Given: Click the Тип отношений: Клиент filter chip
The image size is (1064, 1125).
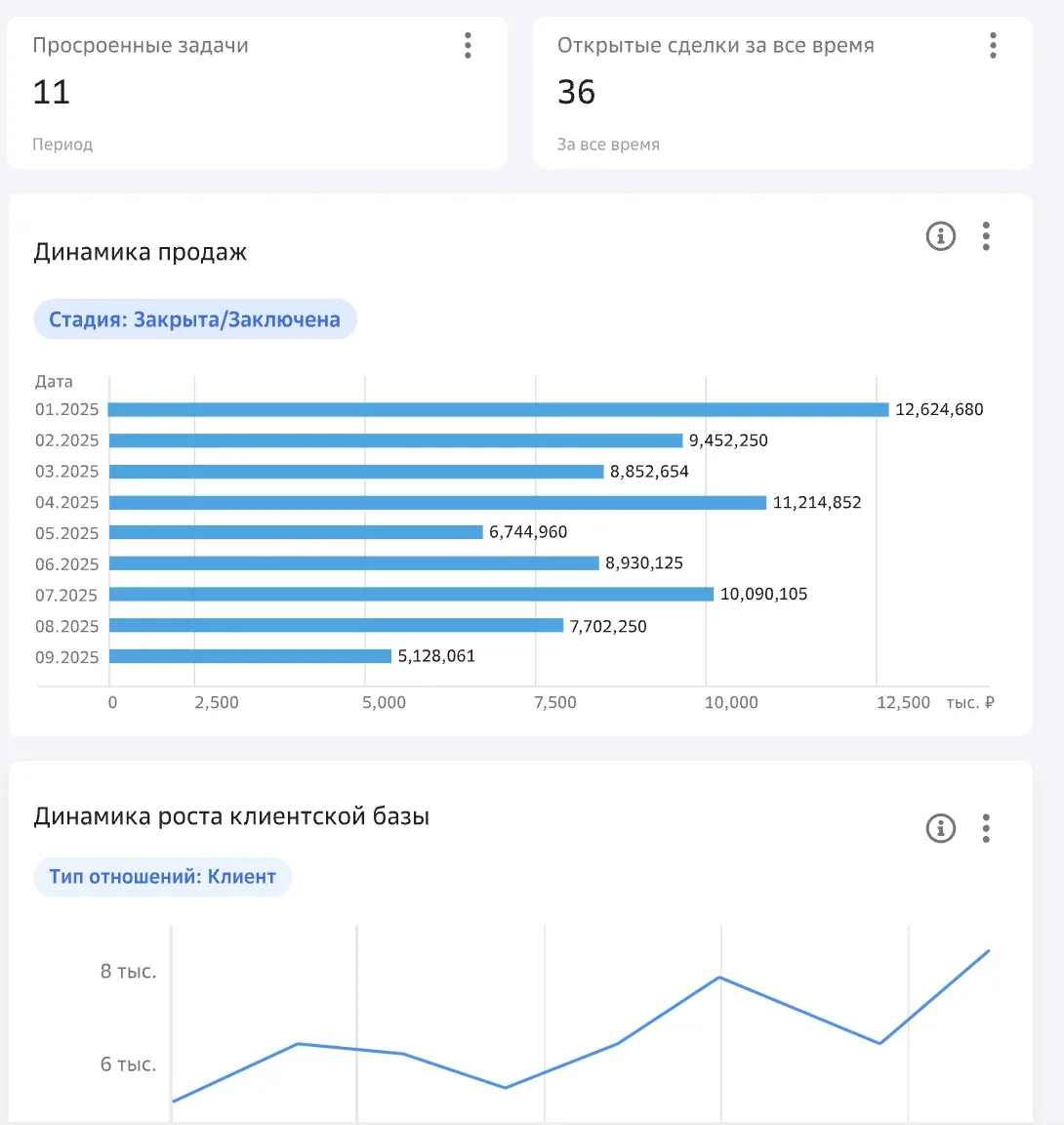Looking at the screenshot, I should coord(163,877).
